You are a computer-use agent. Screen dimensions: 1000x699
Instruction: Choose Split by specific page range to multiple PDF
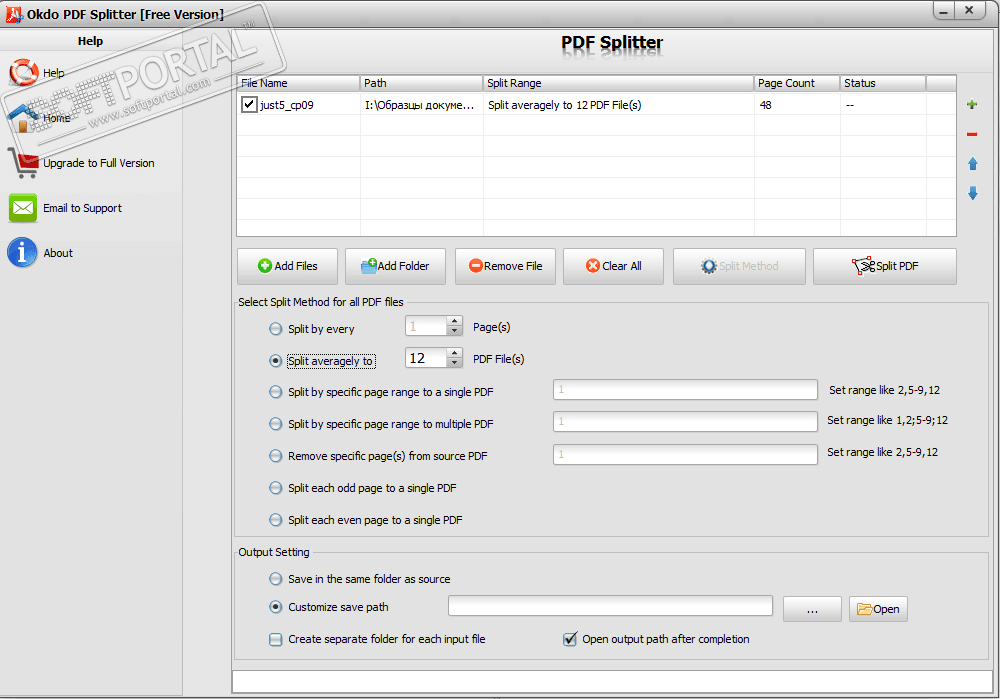click(276, 424)
